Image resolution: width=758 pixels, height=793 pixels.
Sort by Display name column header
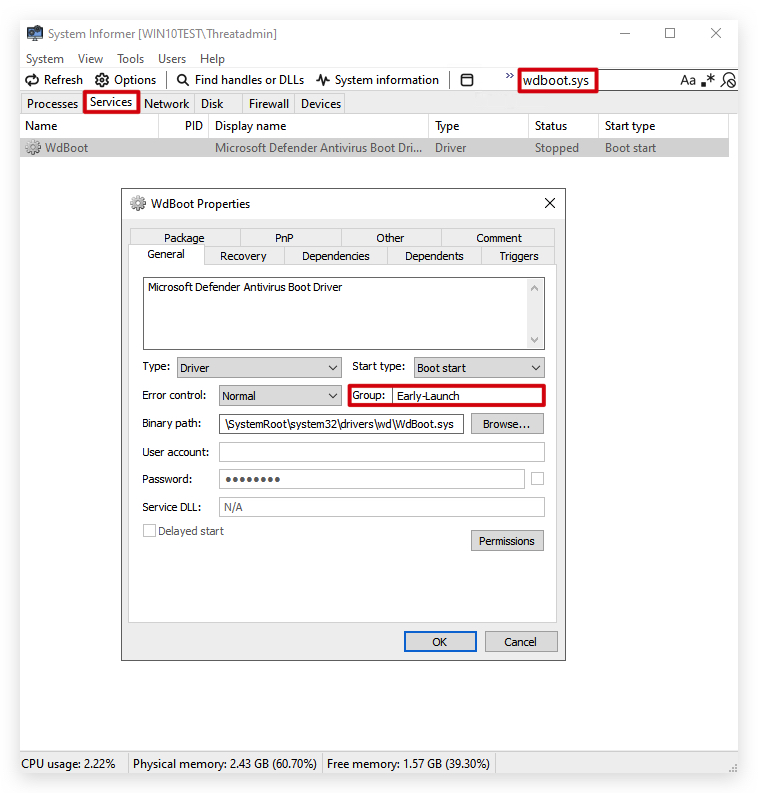pyautogui.click(x=319, y=126)
